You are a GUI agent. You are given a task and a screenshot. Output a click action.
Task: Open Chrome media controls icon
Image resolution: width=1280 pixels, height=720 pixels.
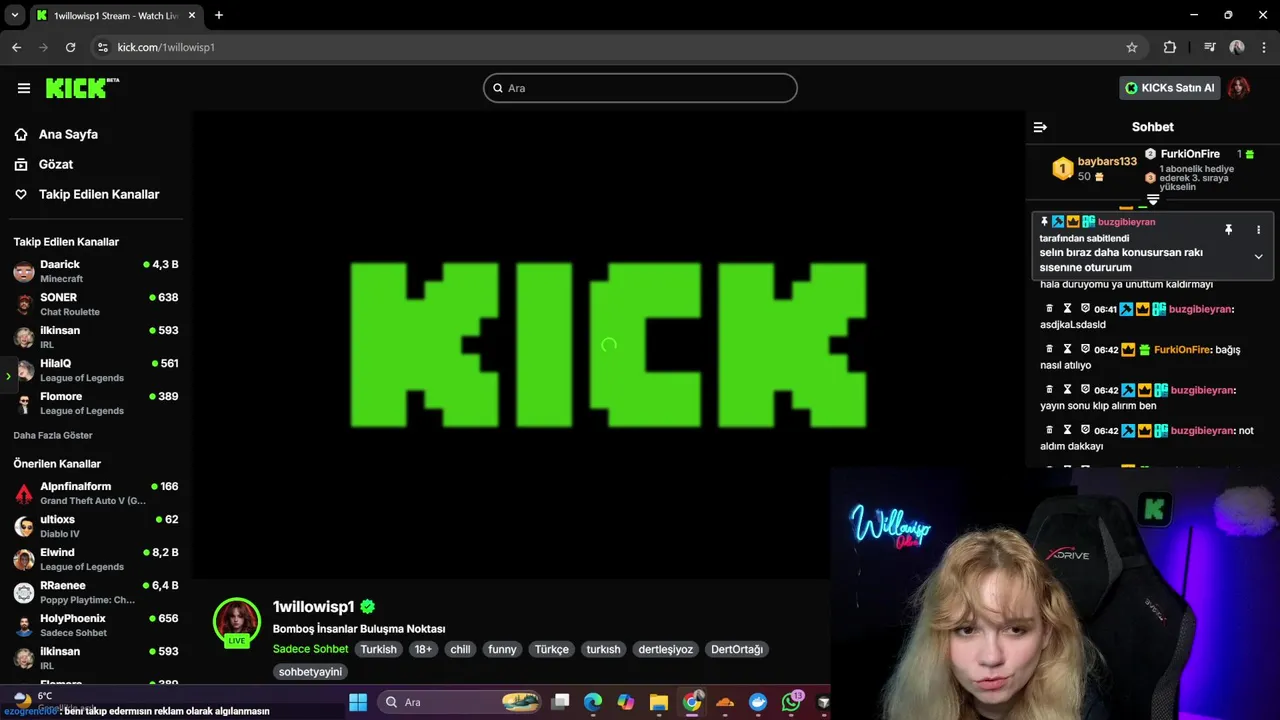click(1209, 47)
